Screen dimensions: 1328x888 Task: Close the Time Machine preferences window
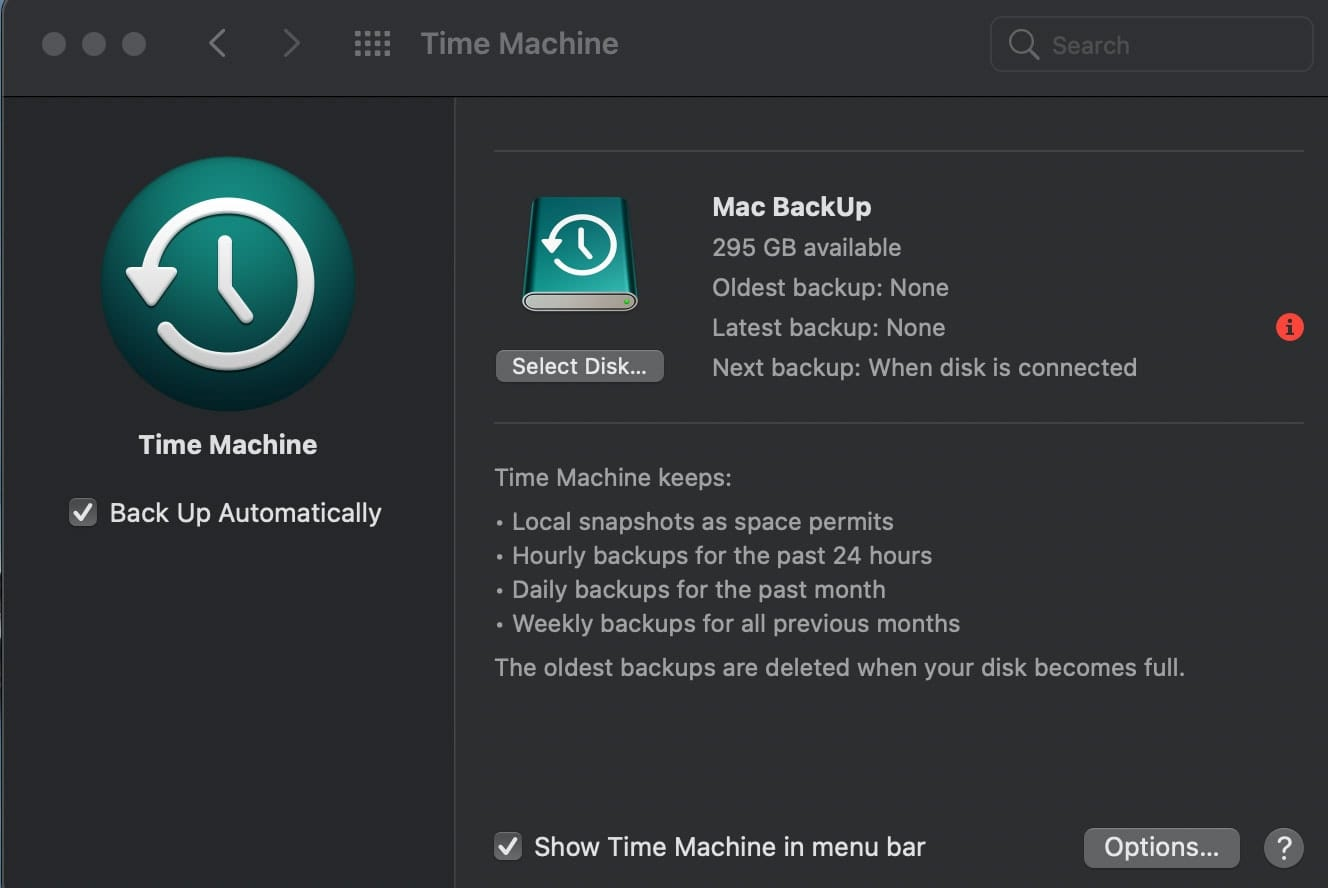coord(54,44)
